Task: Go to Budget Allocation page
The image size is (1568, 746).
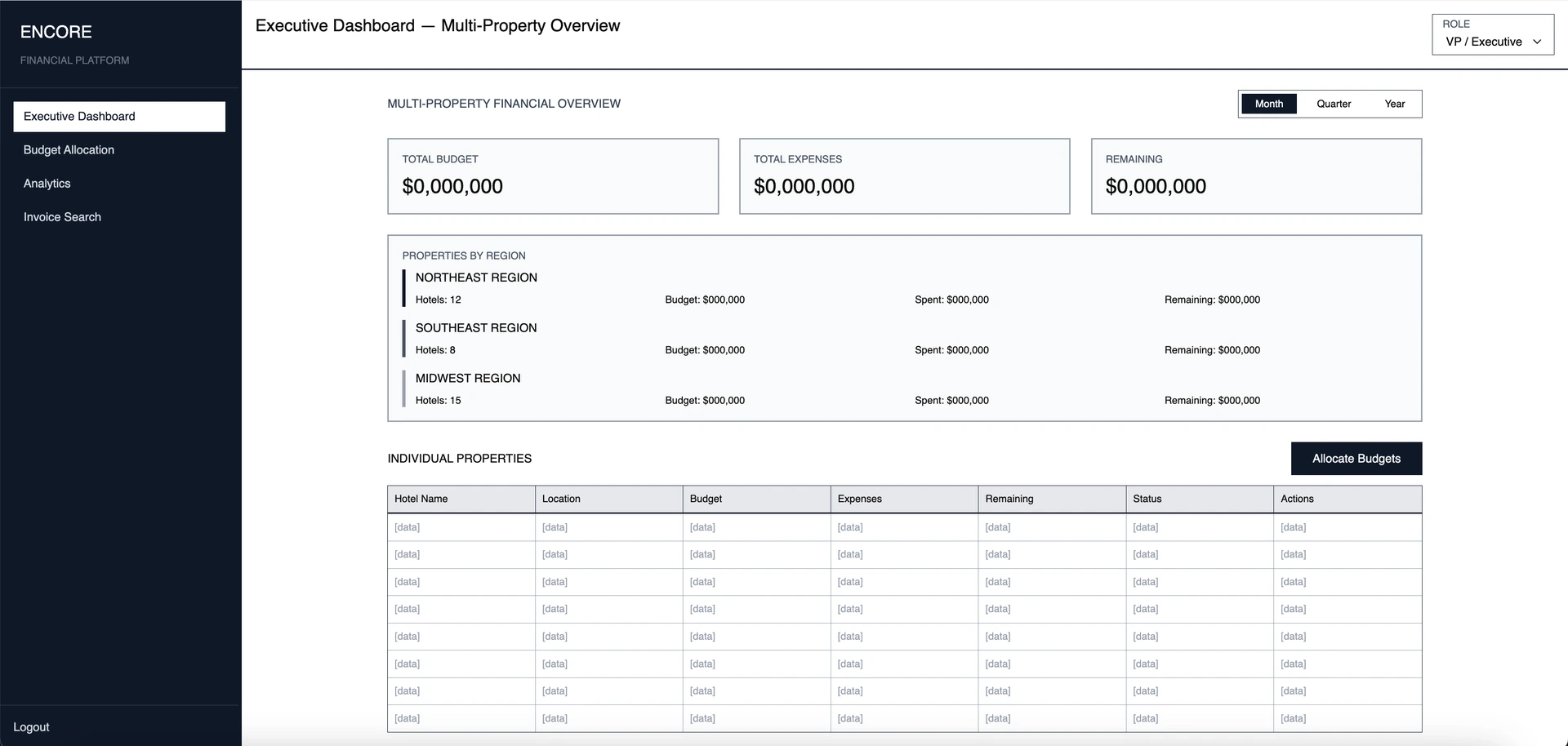Action: [69, 150]
